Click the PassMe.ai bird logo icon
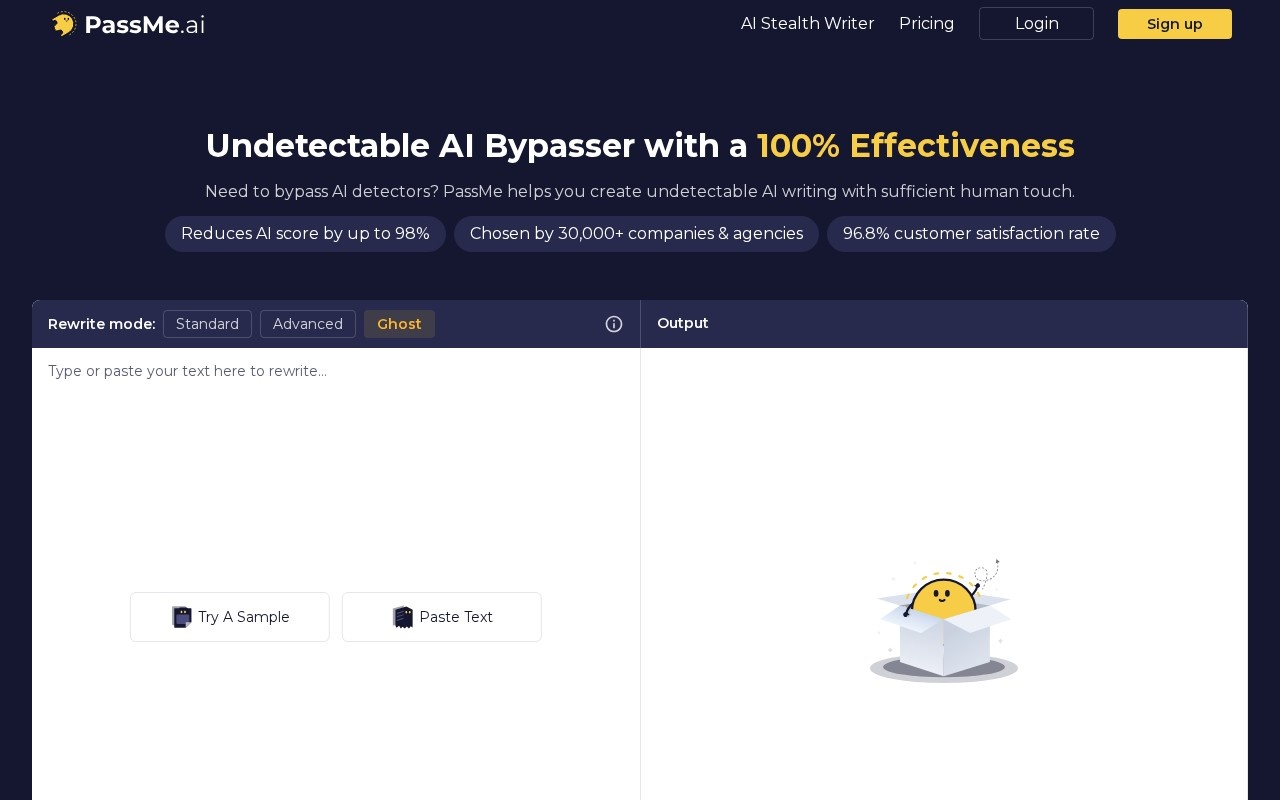1280x800 pixels. pyautogui.click(x=64, y=24)
